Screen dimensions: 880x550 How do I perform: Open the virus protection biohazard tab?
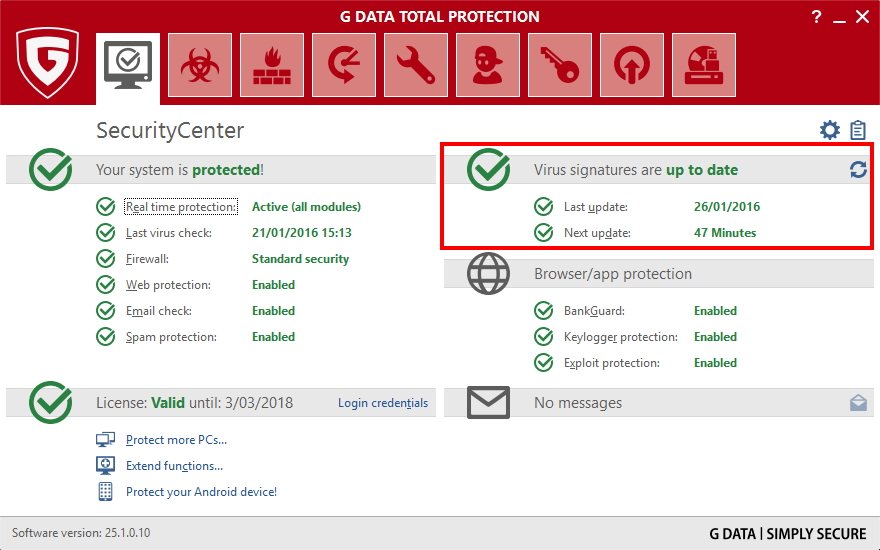(x=200, y=65)
